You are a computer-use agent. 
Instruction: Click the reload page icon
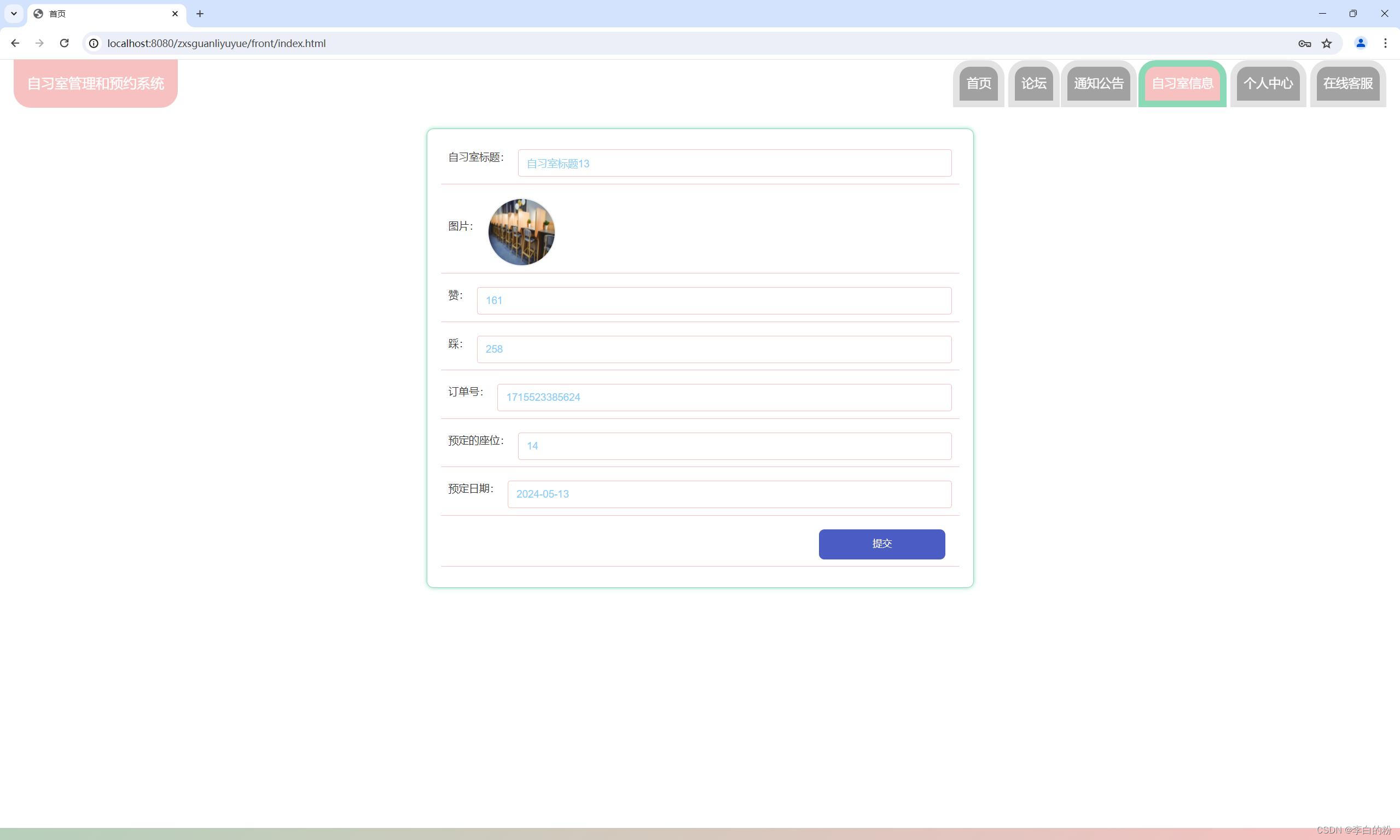click(x=65, y=43)
